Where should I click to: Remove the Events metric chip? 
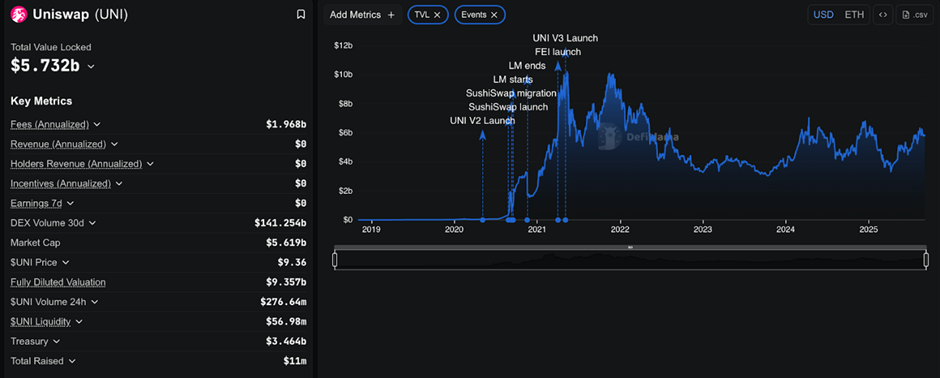(x=494, y=15)
